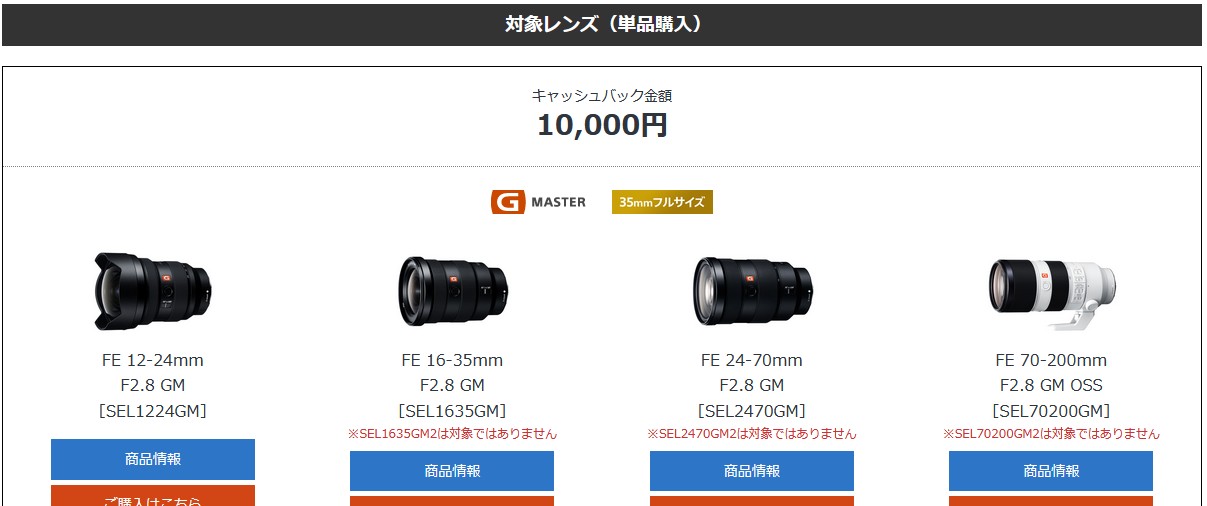The image size is (1207, 506).
Task: Click the G Master logo badge
Action: pos(539,202)
